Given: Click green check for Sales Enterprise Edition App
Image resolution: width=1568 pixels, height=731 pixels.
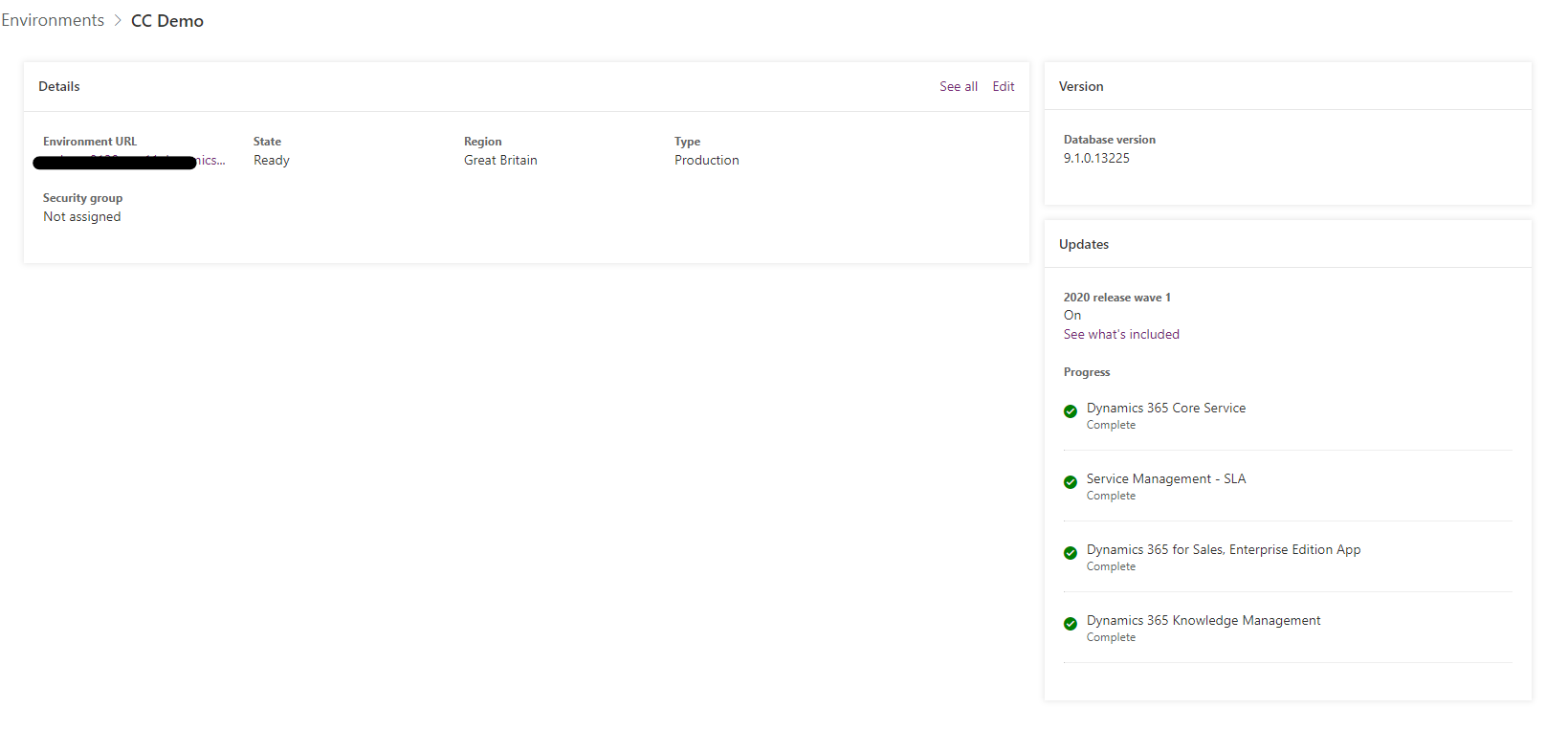Looking at the screenshot, I should [x=1071, y=553].
